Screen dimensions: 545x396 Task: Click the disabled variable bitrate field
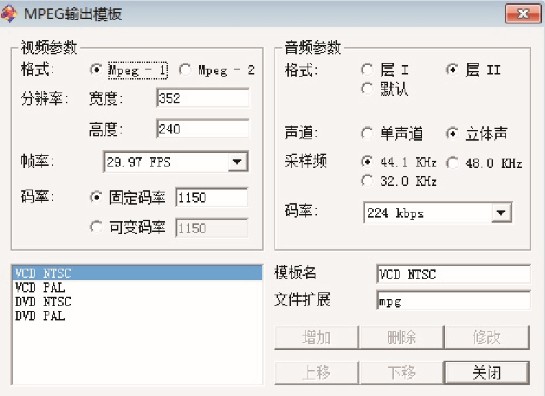point(211,228)
